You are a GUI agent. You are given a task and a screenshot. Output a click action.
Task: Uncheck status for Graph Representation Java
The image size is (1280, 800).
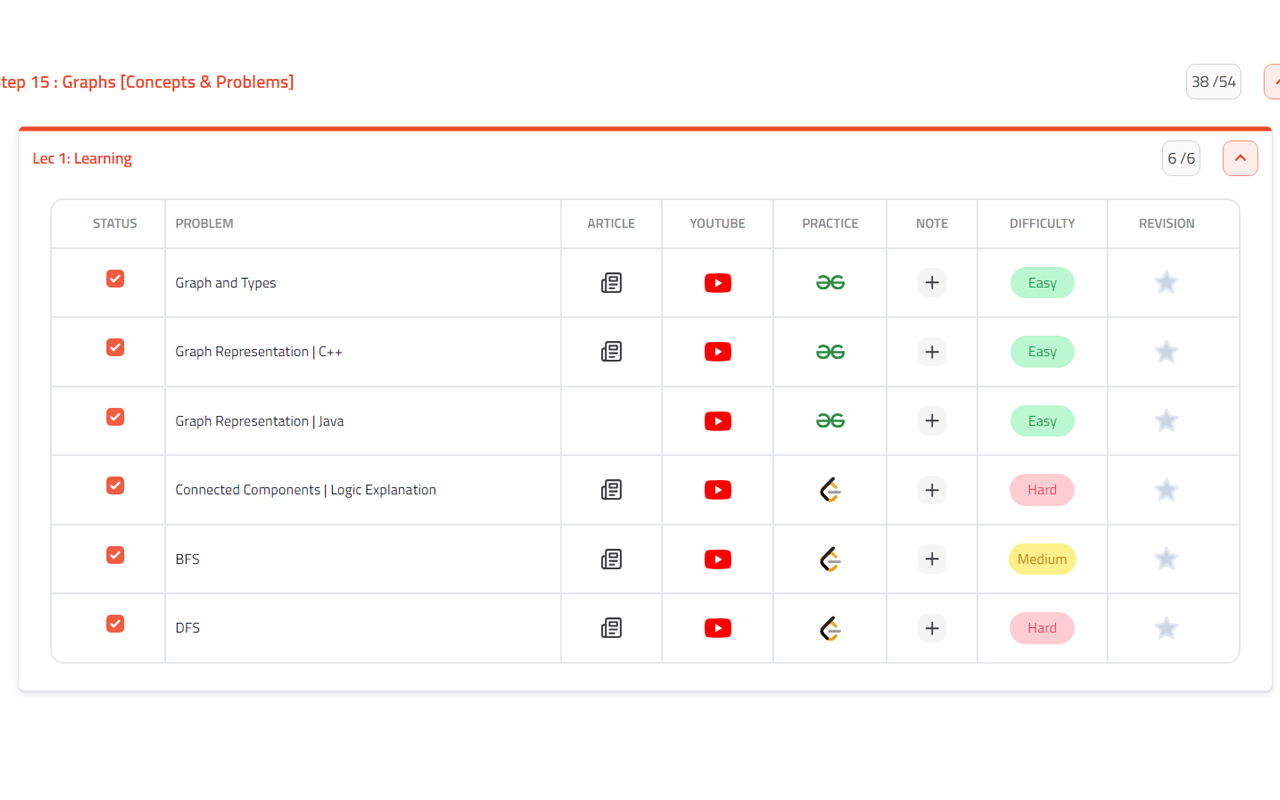[x=115, y=416]
